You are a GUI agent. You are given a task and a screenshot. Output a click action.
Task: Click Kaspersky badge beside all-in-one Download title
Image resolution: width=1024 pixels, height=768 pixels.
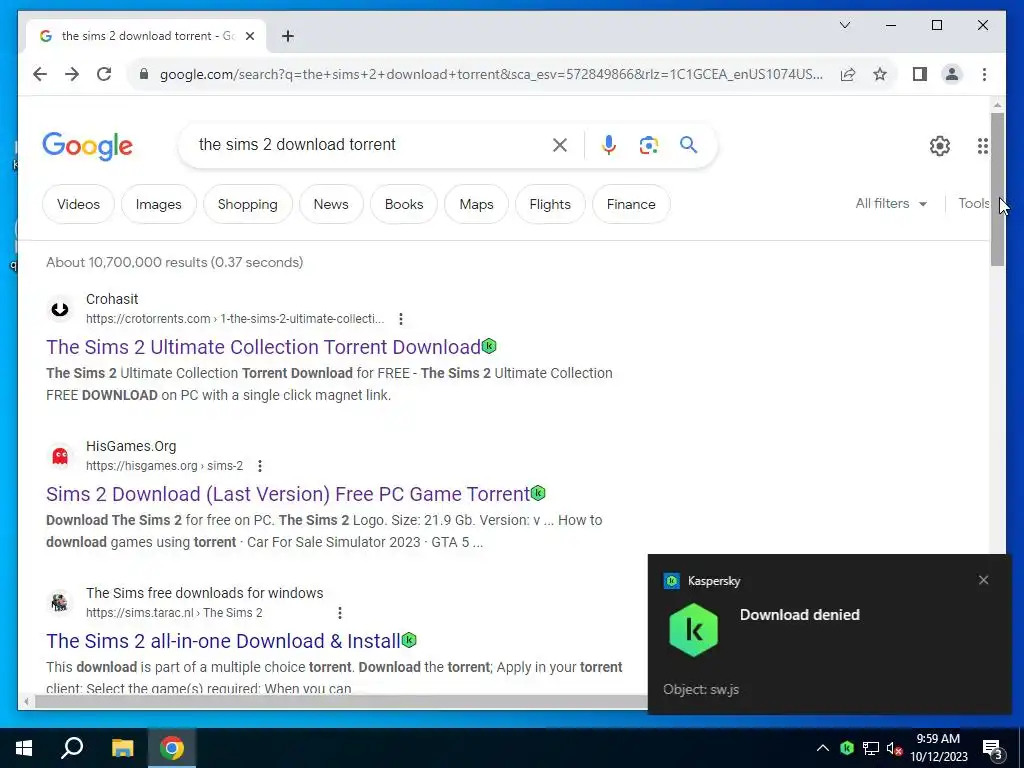(409, 640)
